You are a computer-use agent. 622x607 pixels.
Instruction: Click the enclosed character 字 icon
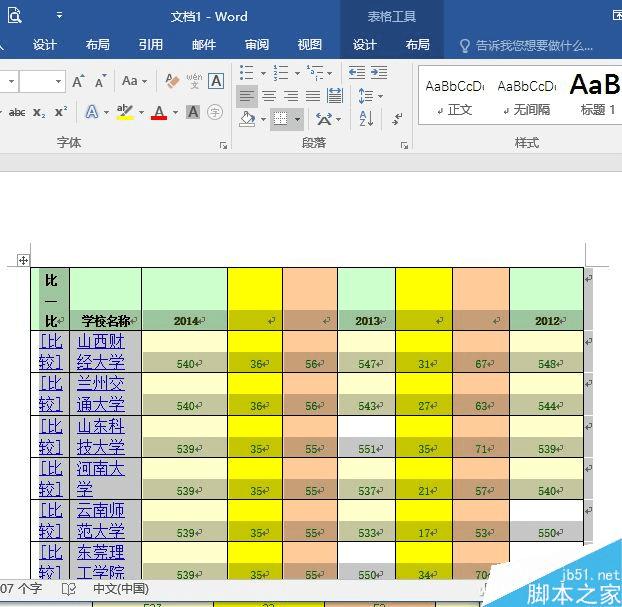pyautogui.click(x=215, y=112)
